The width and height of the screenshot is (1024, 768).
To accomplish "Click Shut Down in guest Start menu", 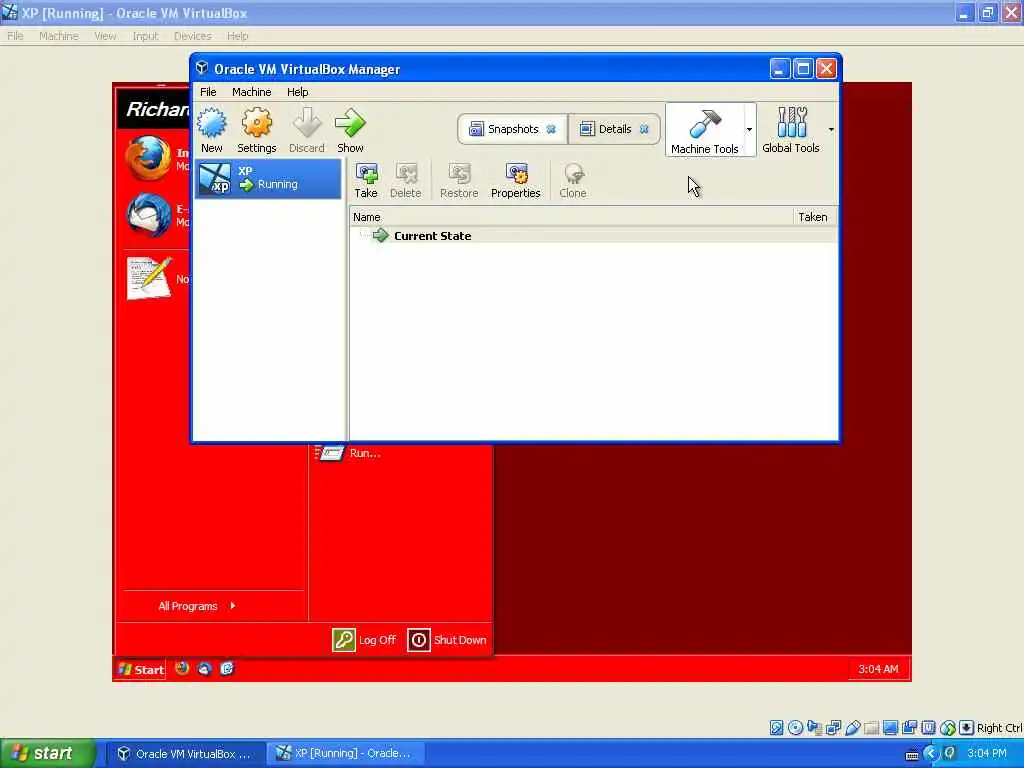I will 447,640.
